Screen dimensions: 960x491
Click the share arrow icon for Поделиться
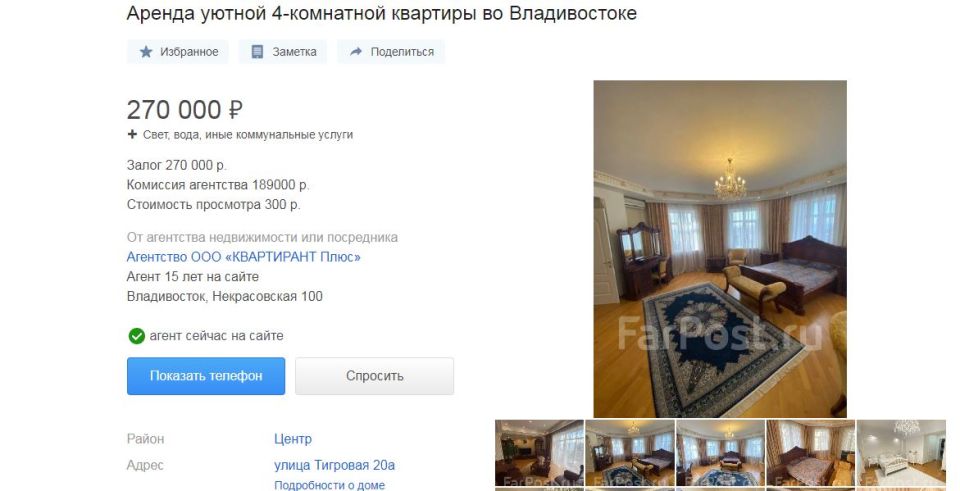point(356,52)
